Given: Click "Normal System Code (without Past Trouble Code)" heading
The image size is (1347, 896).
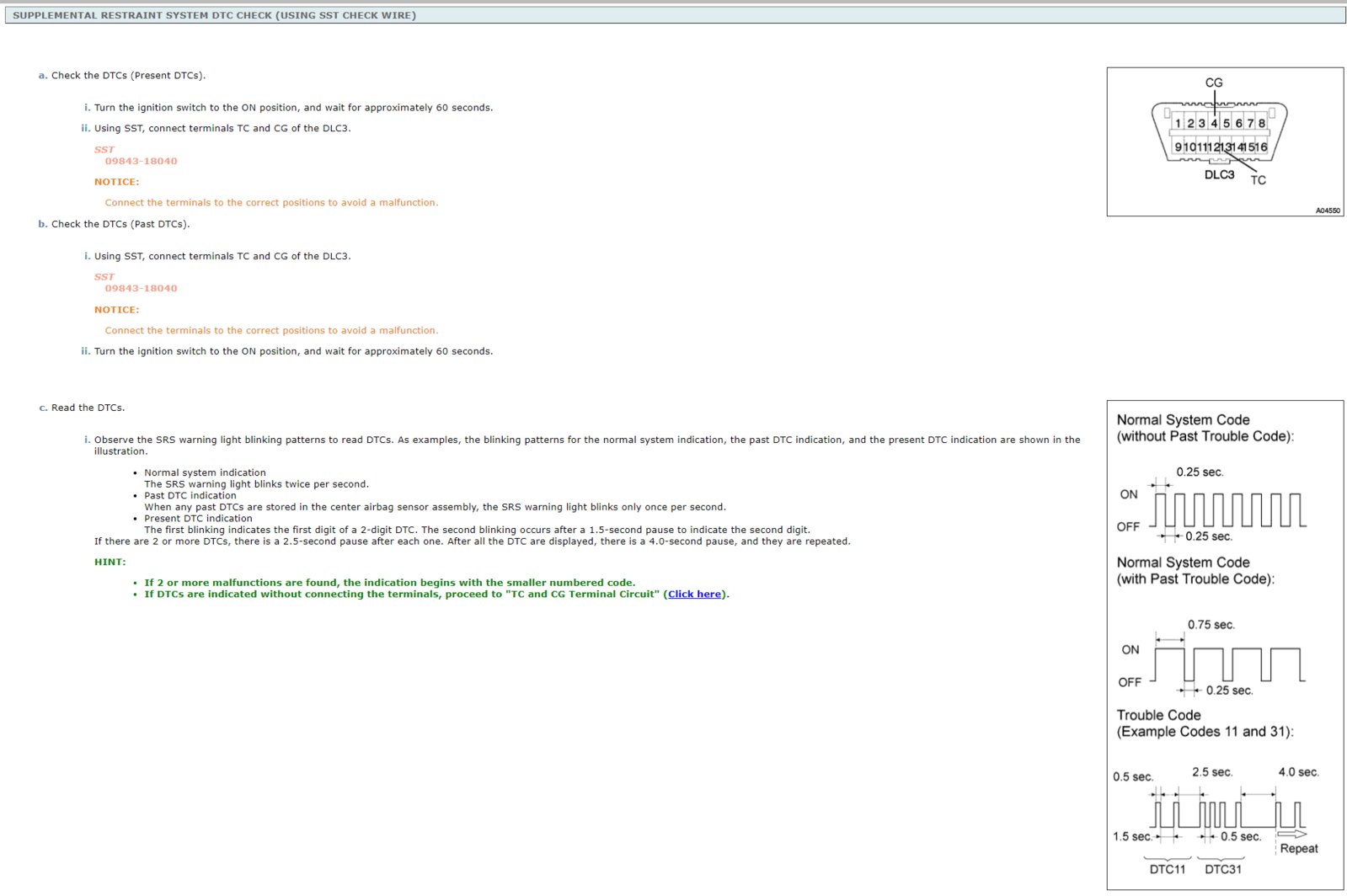Looking at the screenshot, I should click(x=1205, y=428).
